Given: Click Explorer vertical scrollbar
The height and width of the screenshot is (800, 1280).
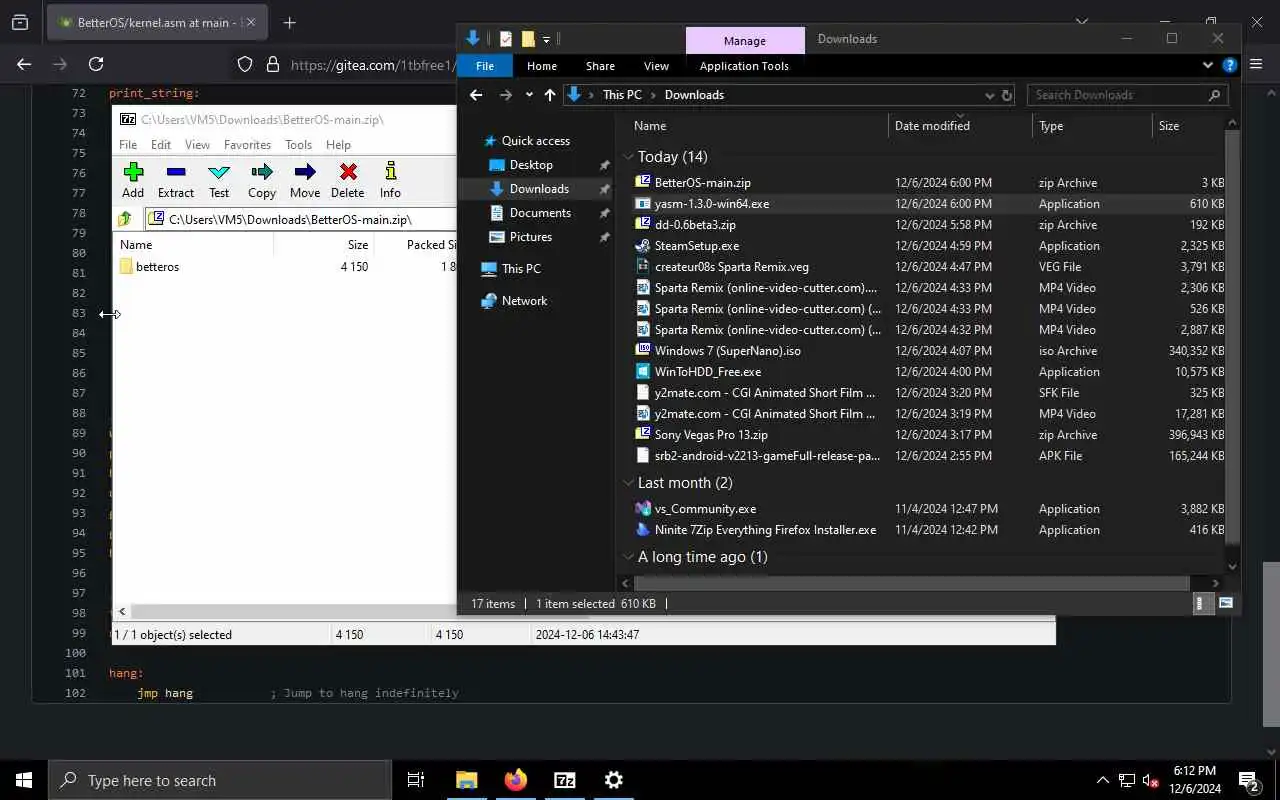Looking at the screenshot, I should pos(1232,338).
